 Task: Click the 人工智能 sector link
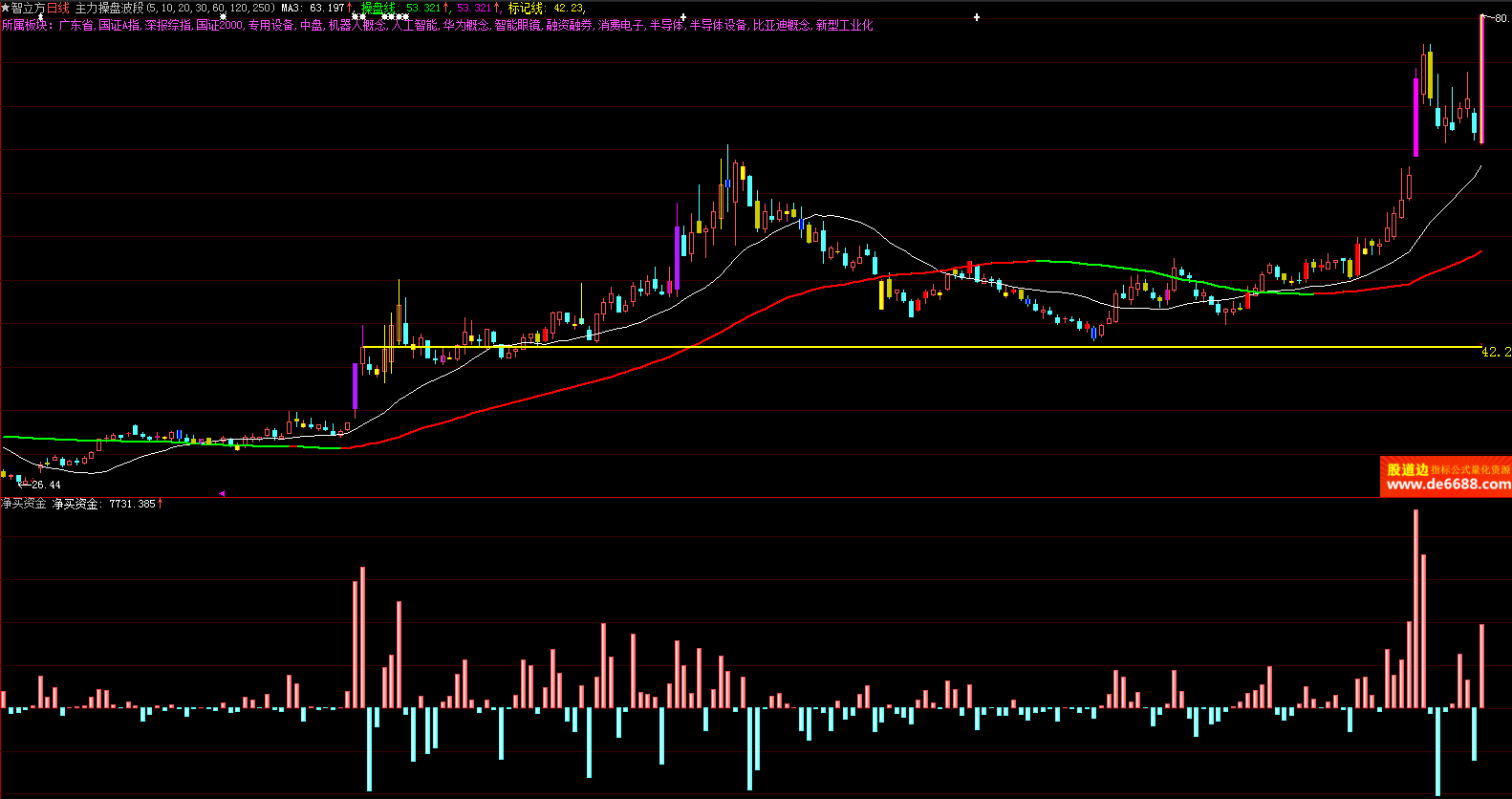tap(414, 25)
